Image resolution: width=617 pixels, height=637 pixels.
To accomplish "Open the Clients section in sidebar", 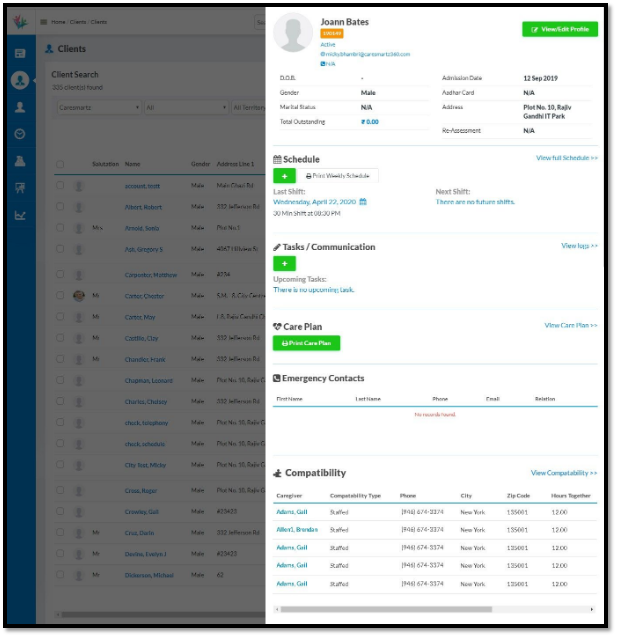I will 20,80.
